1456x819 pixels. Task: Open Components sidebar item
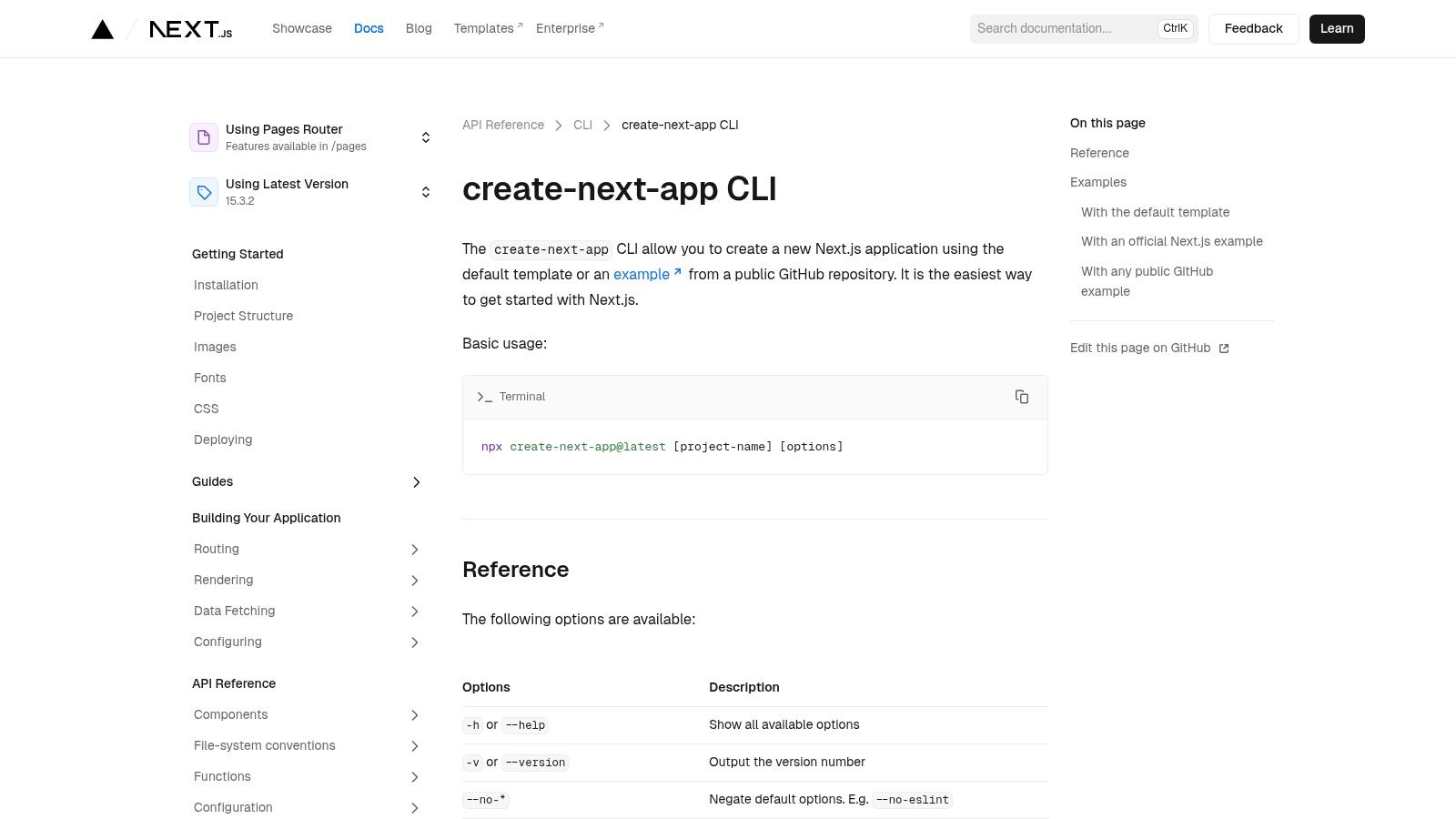[230, 714]
